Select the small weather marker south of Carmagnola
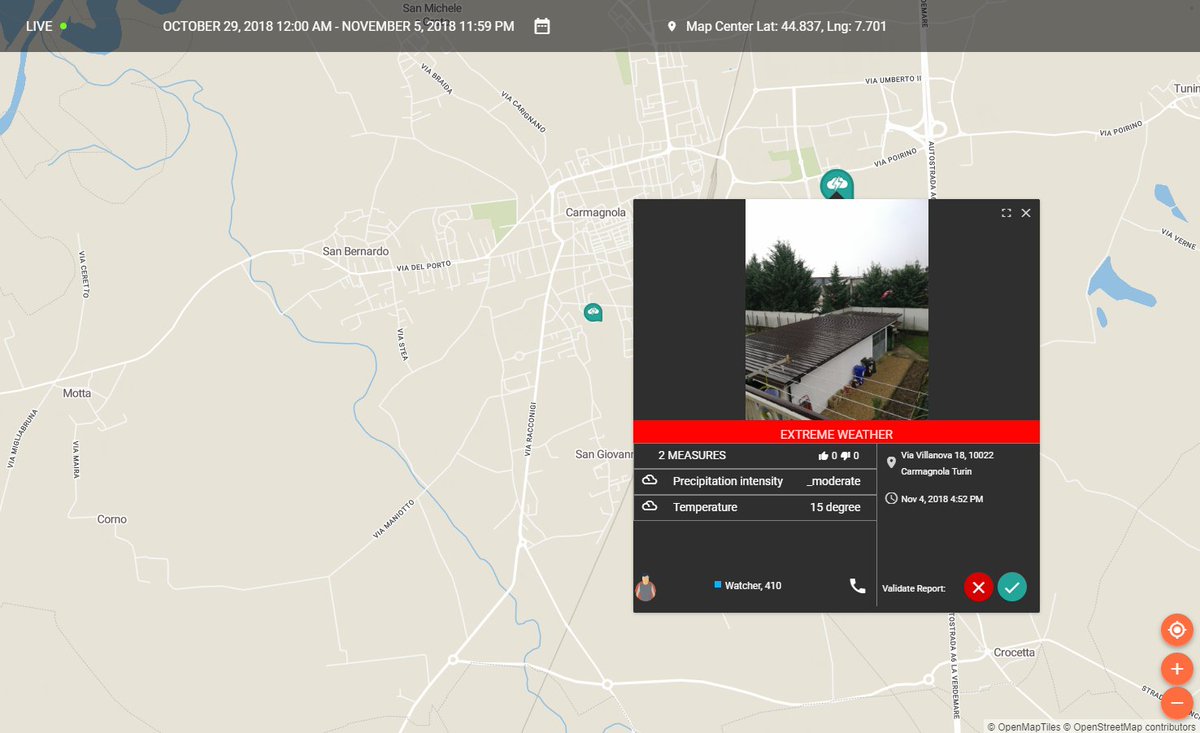The image size is (1200, 733). click(x=593, y=312)
